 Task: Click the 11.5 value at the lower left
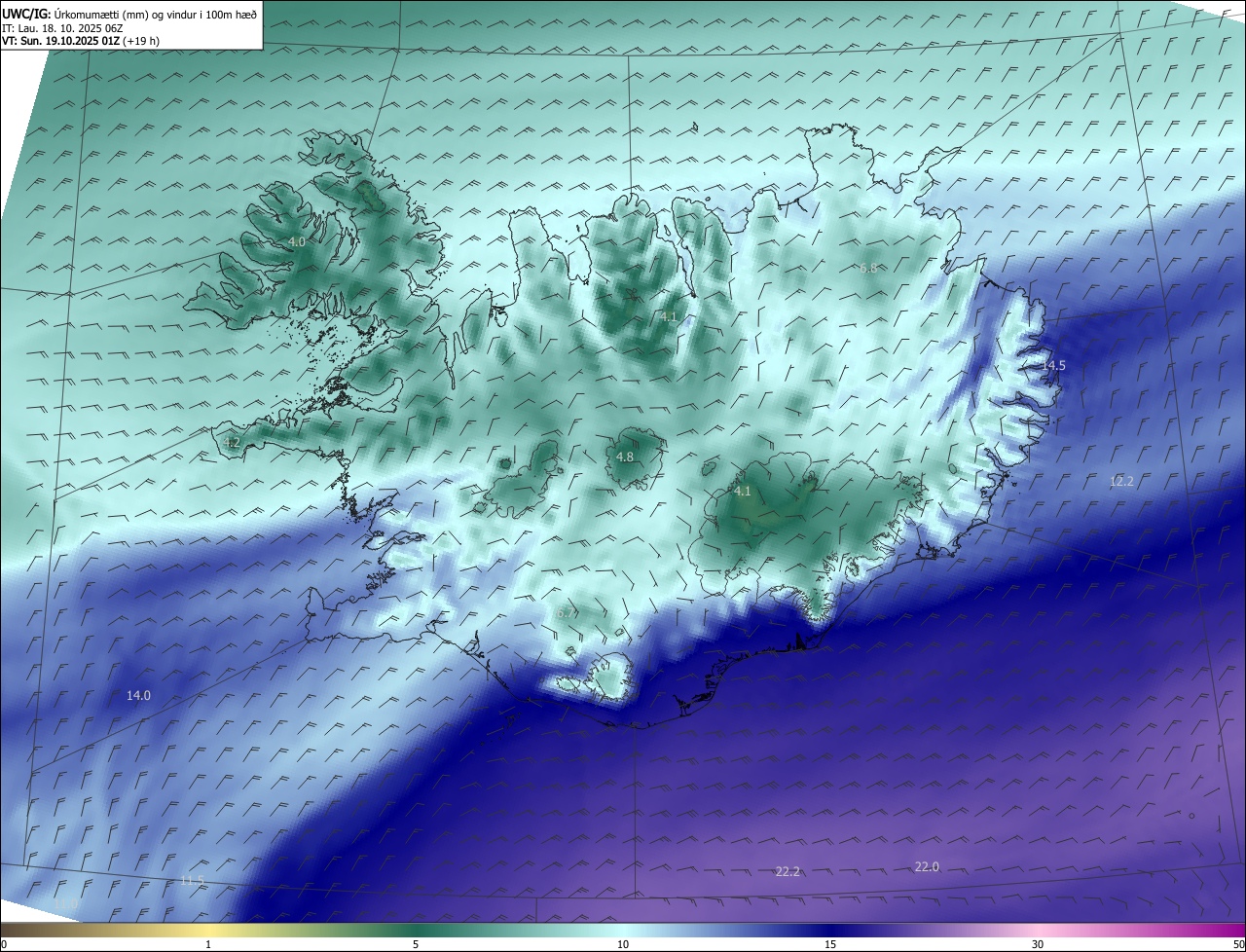click(193, 881)
